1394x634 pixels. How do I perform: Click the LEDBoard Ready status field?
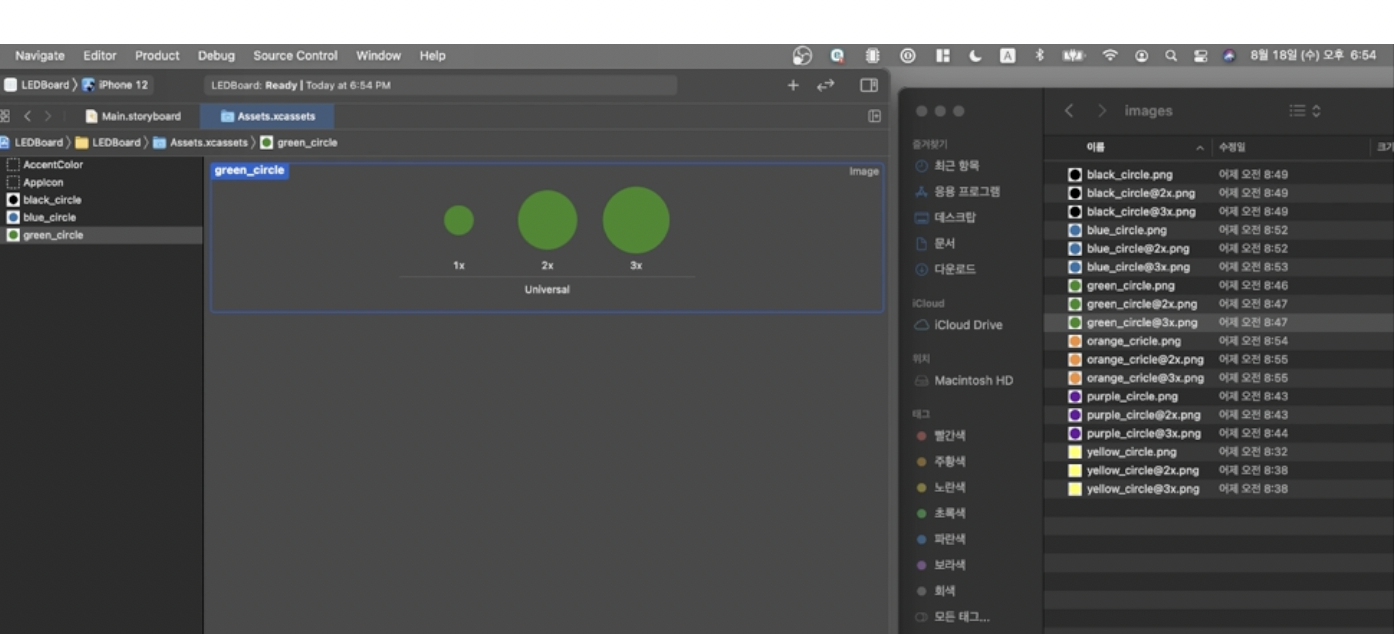click(440, 86)
